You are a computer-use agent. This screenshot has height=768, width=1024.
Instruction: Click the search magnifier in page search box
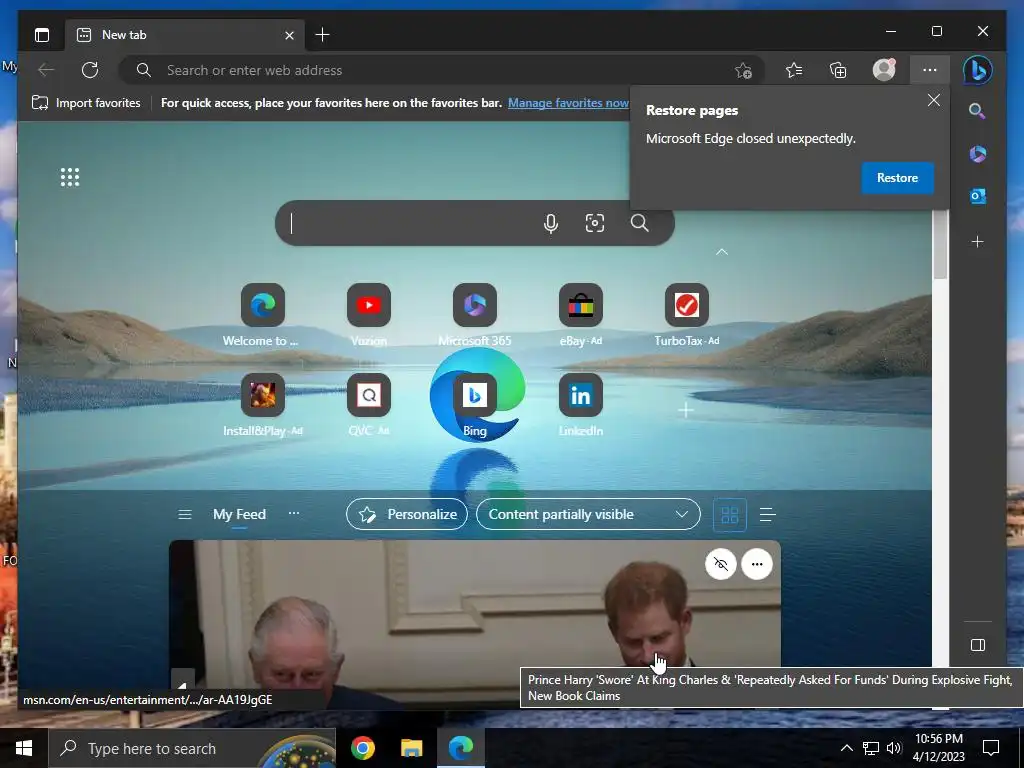pos(639,223)
